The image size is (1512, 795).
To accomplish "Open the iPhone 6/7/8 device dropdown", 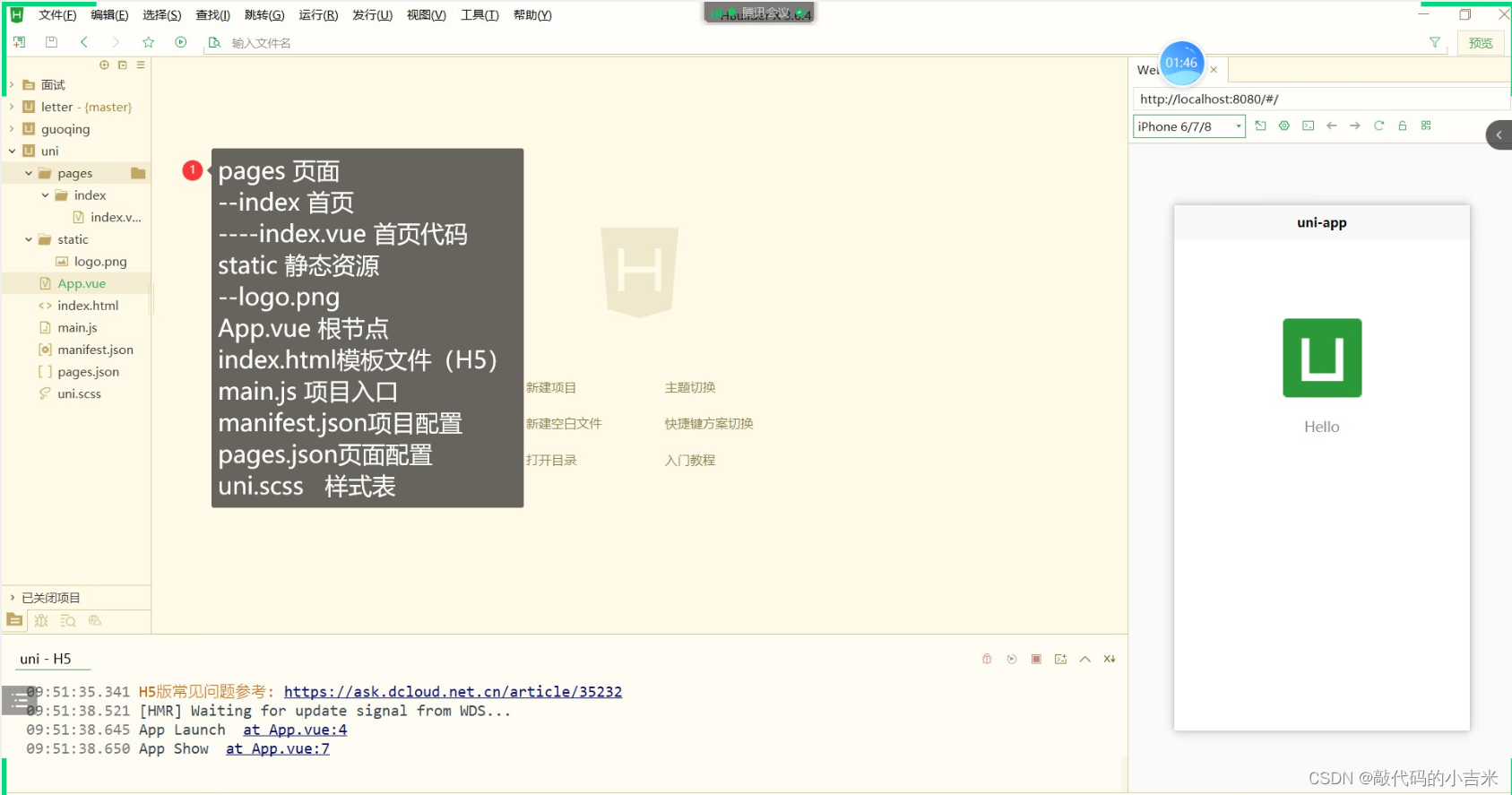I will pyautogui.click(x=1189, y=126).
